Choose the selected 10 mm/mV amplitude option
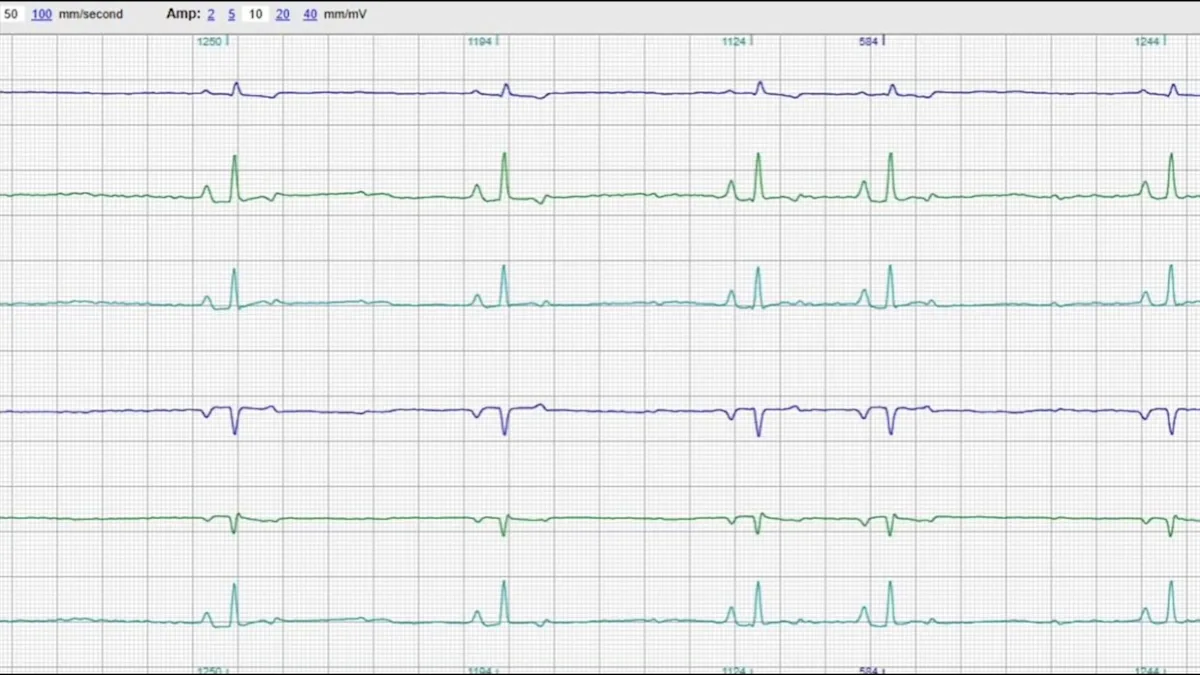The image size is (1200, 675). click(x=256, y=15)
